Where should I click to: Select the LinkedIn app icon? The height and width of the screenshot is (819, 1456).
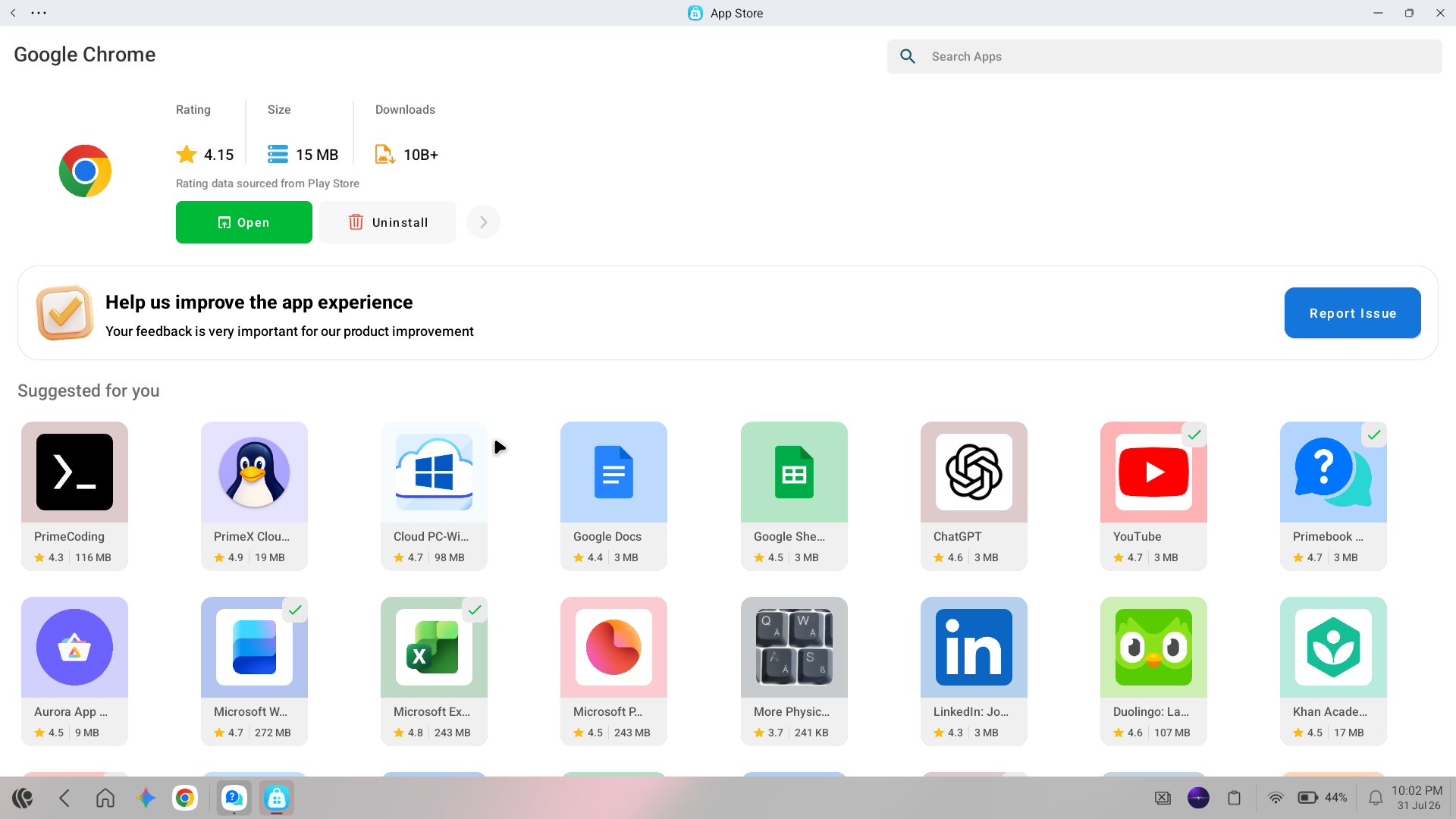pyautogui.click(x=974, y=647)
